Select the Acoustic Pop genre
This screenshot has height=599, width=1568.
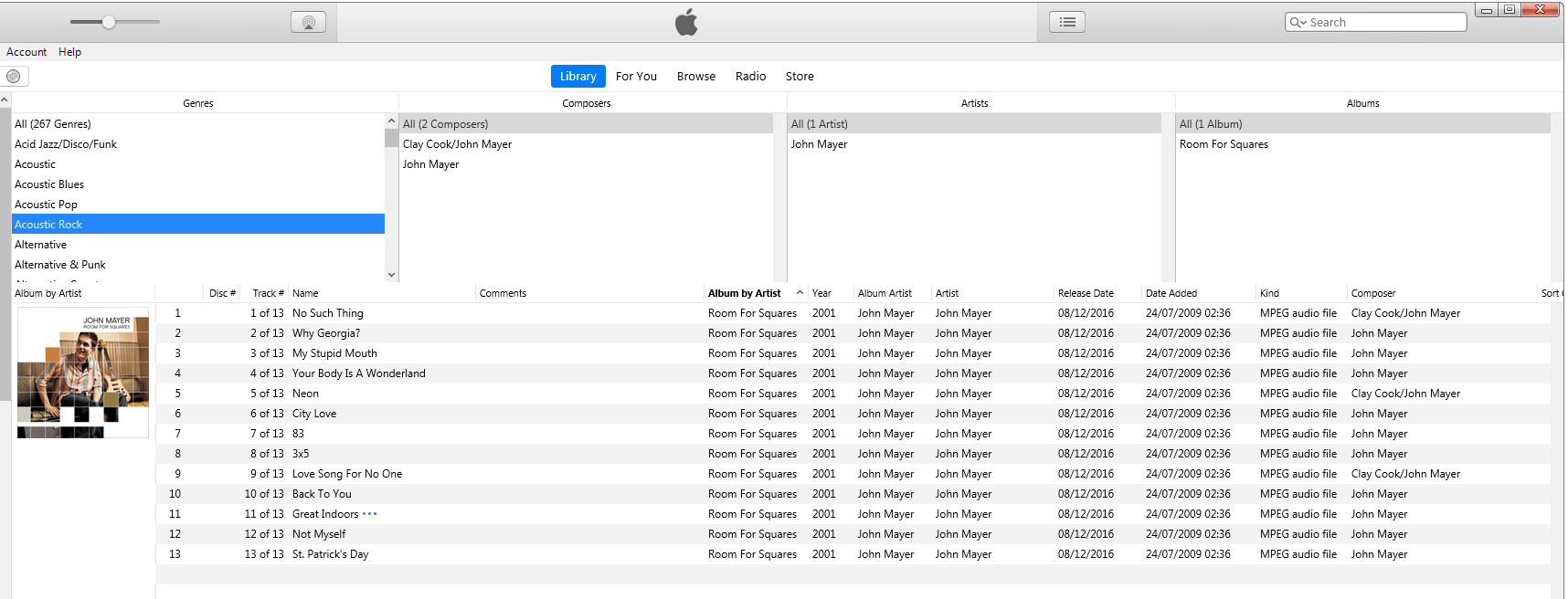point(198,205)
